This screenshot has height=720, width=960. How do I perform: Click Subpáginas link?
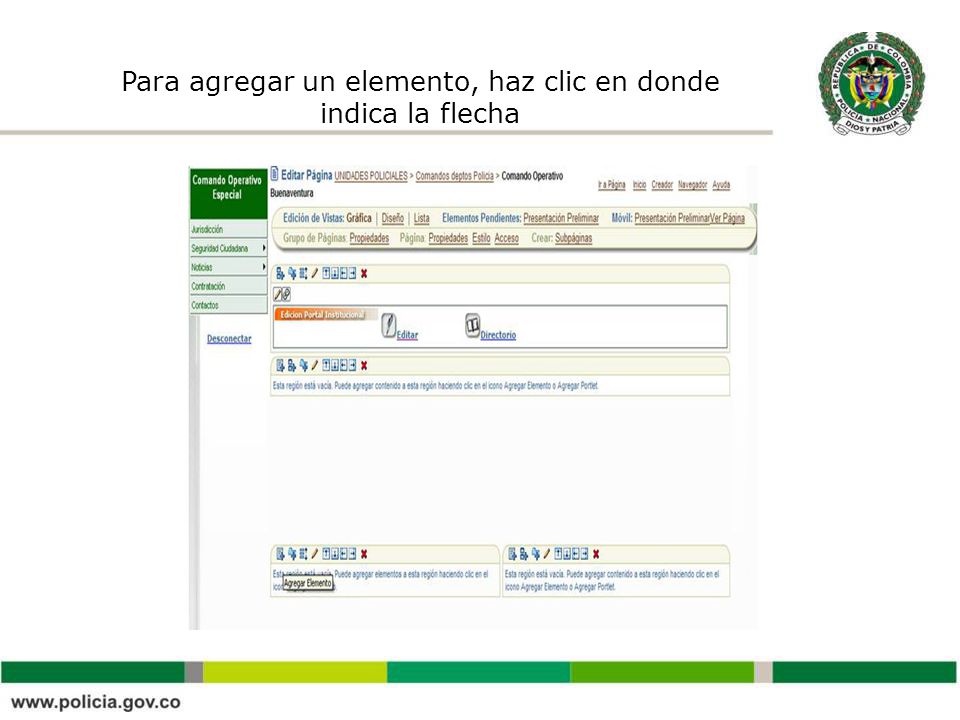pyautogui.click(x=574, y=238)
